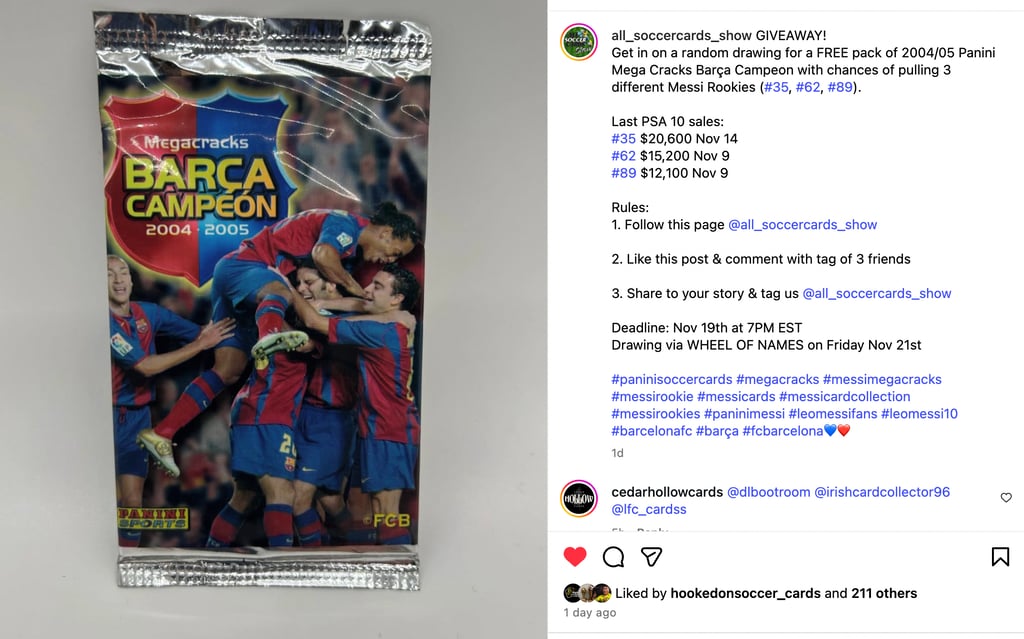Unlike the post via red heart icon
Viewport: 1024px width, 639px height.
[575, 557]
